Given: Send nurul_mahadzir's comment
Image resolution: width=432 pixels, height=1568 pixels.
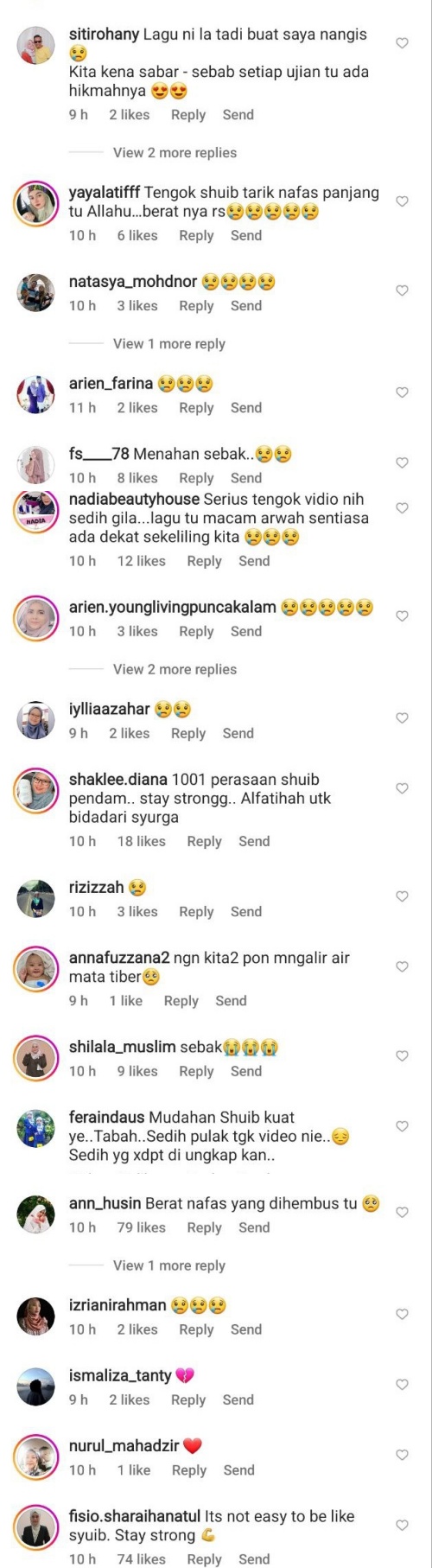Looking at the screenshot, I should pos(238,1470).
